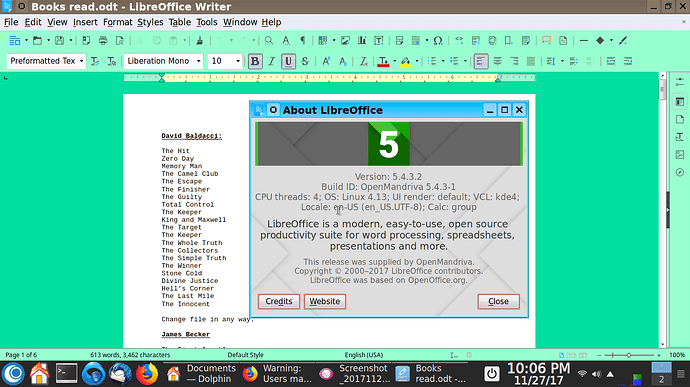Click the Insert Text Box icon
Viewport: 690px width, 387px height.
379,41
